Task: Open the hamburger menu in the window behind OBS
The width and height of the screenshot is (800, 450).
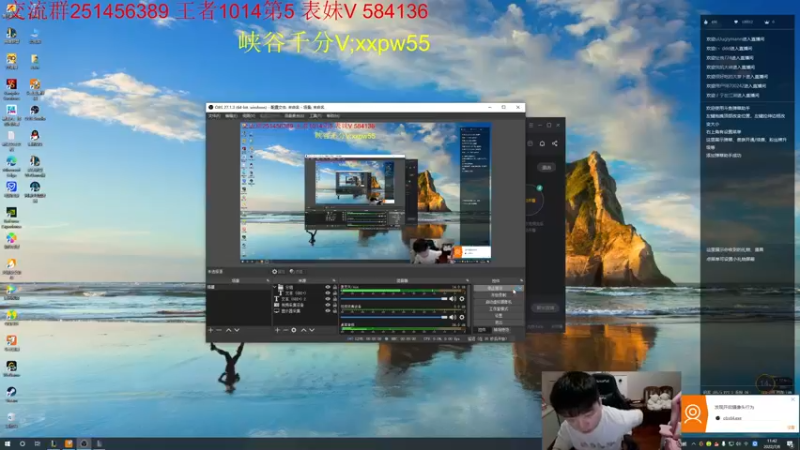Action: tap(531, 125)
